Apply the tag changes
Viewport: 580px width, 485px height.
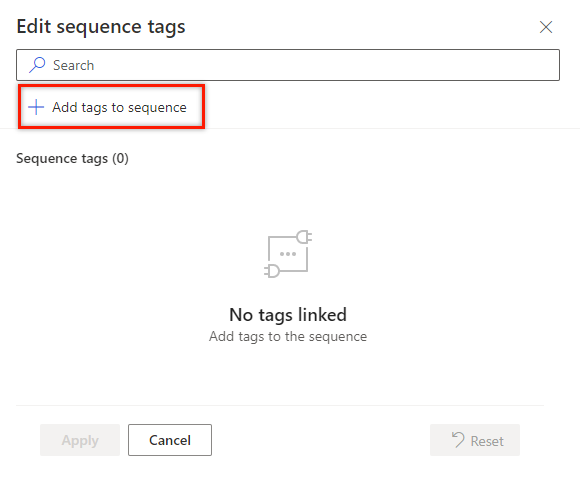pyautogui.click(x=80, y=440)
